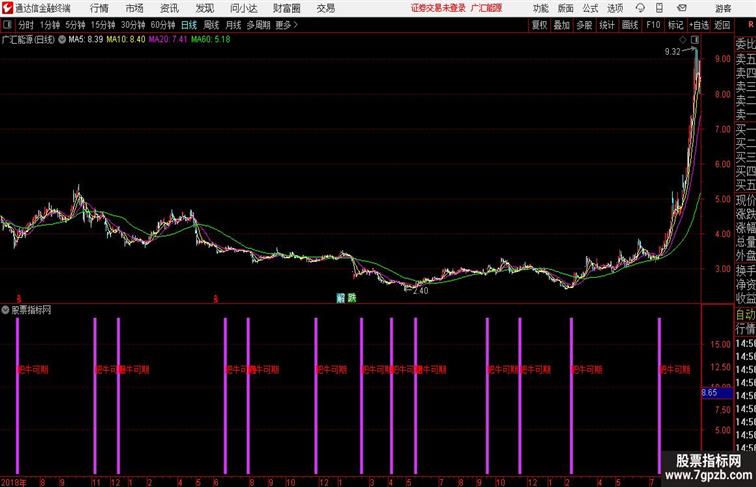Open the 资讯 menu
The height and width of the screenshot is (487, 756).
click(169, 8)
